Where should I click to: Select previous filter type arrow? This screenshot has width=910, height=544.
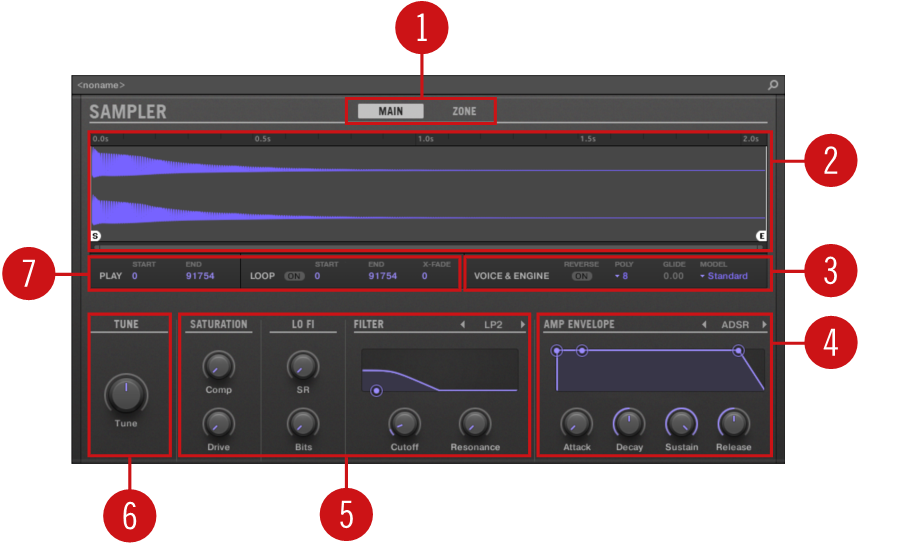462,325
